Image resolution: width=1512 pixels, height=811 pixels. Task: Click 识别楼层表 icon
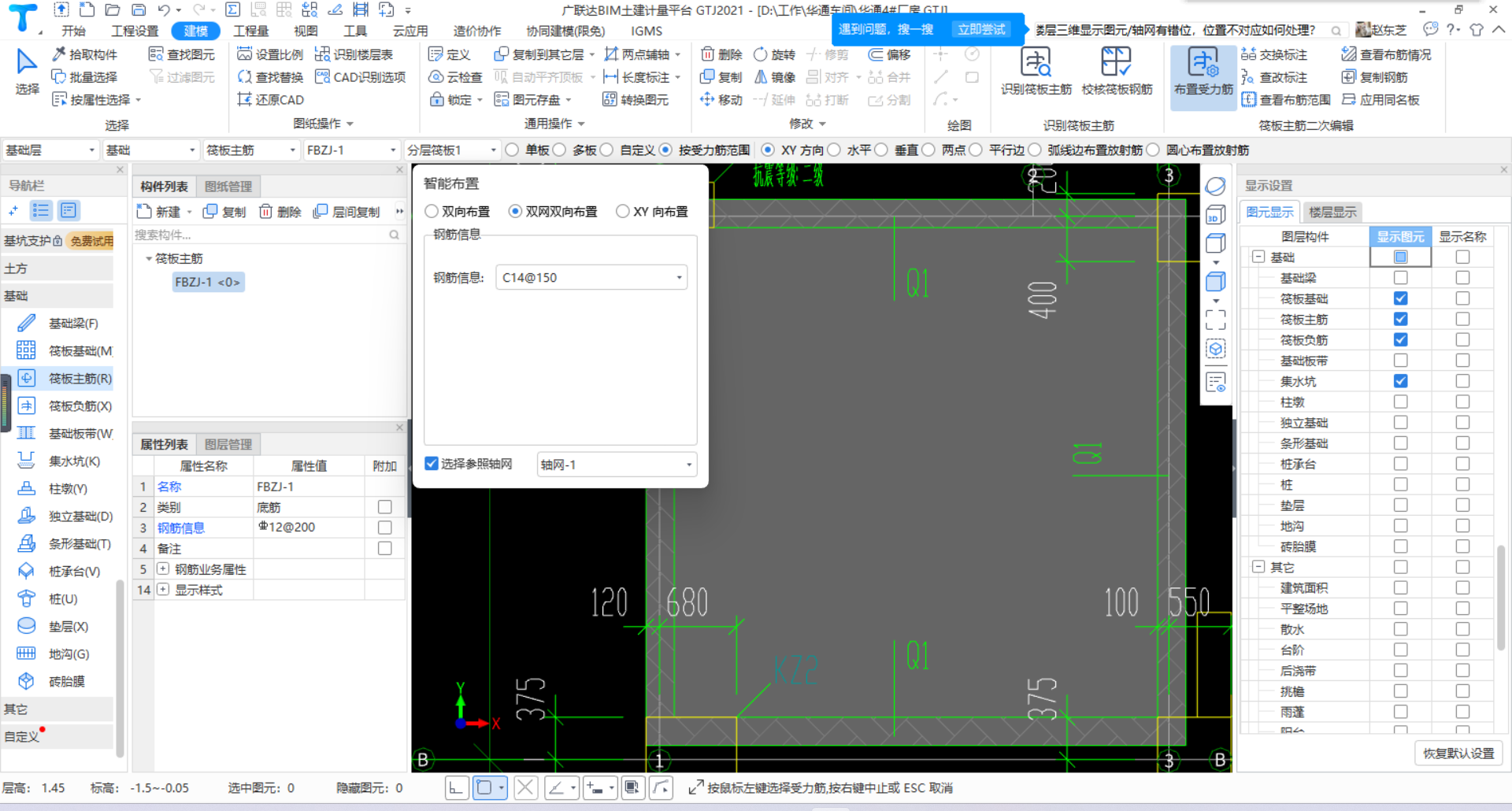[322, 54]
